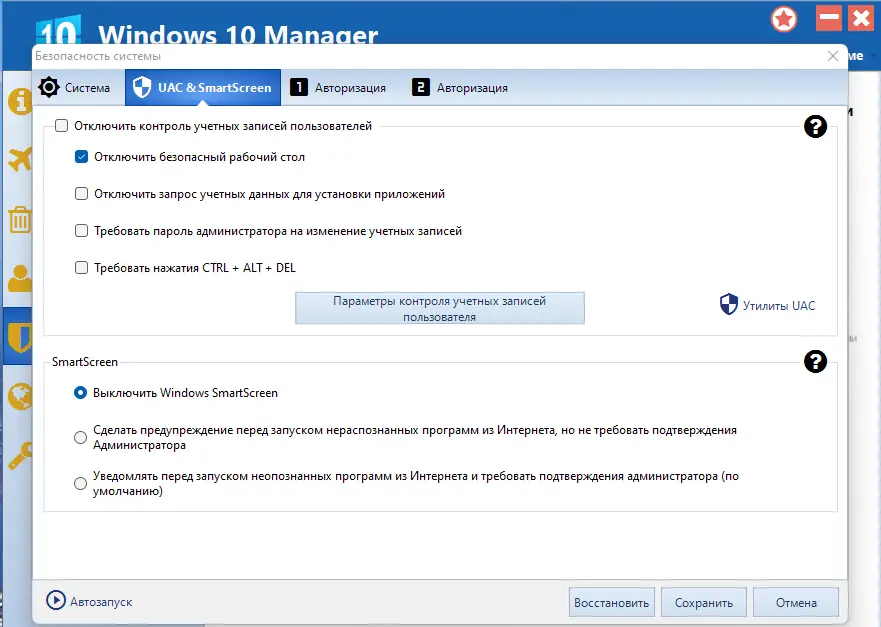Click the red star favorites icon
Image resolution: width=881 pixels, height=627 pixels.
(x=784, y=20)
